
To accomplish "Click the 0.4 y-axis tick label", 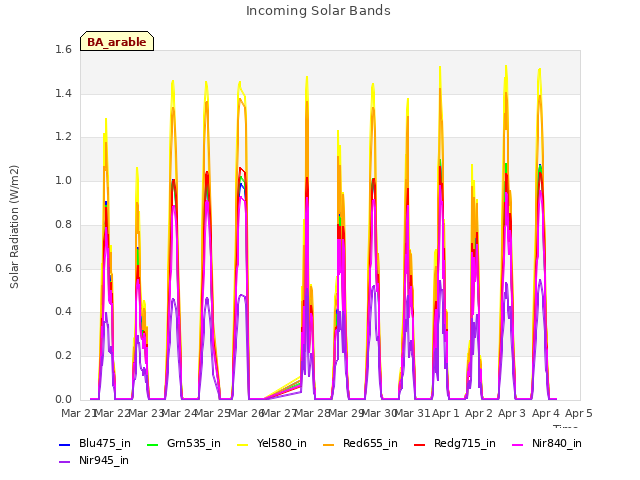I will (x=63, y=312).
